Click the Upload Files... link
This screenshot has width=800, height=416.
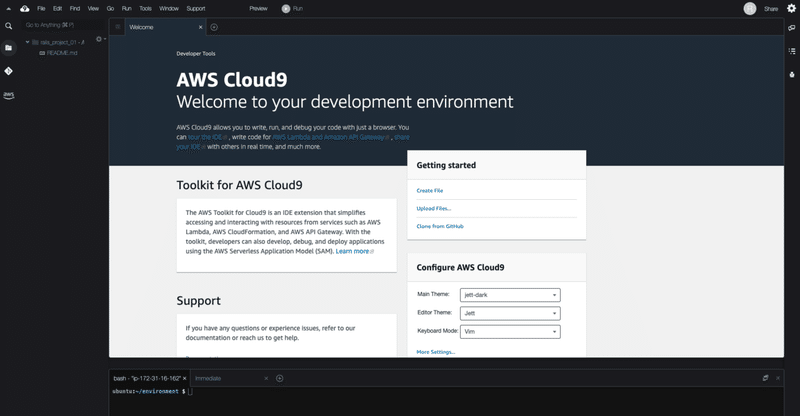(434, 208)
